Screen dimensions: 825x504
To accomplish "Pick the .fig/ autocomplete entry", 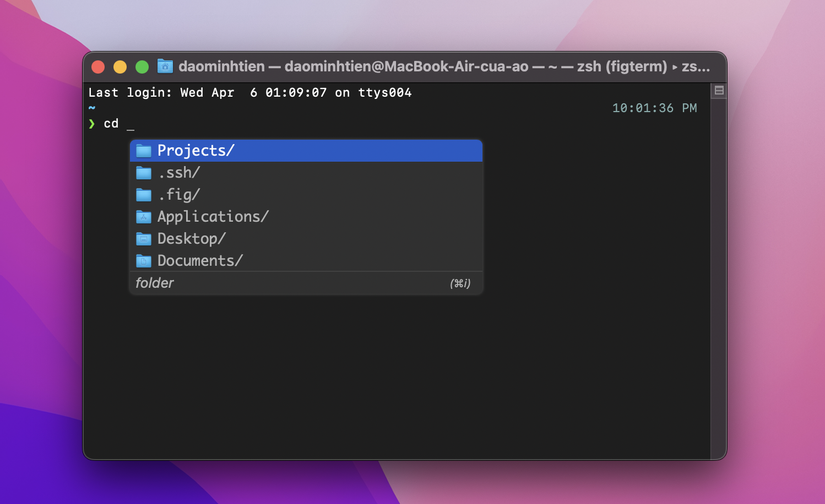I will click(306, 195).
